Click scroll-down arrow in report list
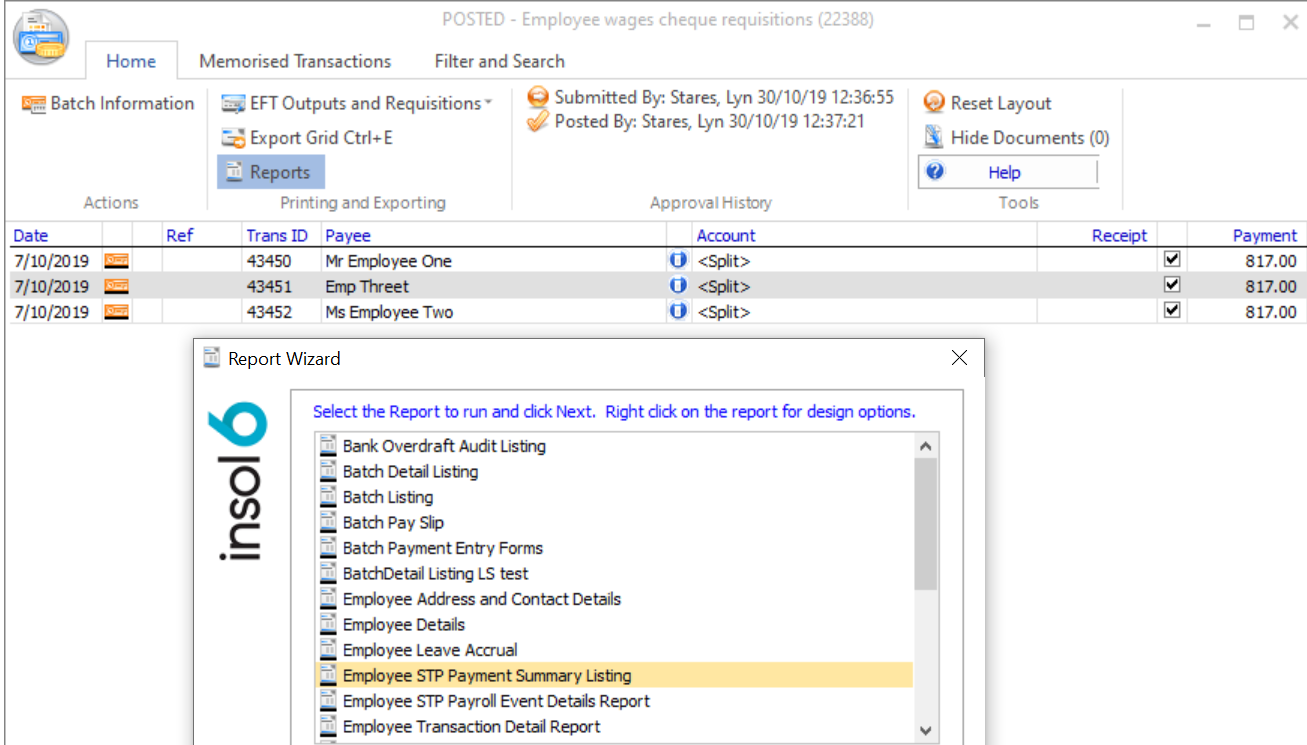This screenshot has width=1307, height=745. coord(925,731)
